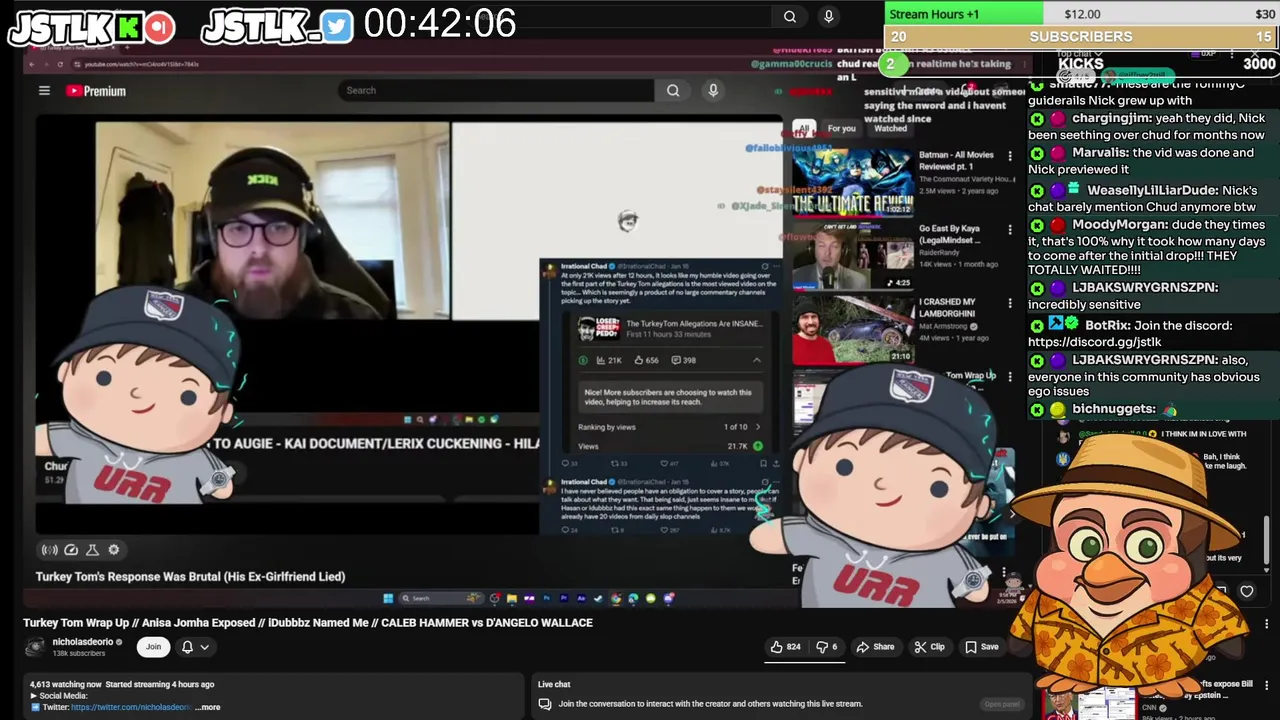Open the Batman All Movies Reviewed thumbnail
The width and height of the screenshot is (1280, 720).
click(x=853, y=182)
